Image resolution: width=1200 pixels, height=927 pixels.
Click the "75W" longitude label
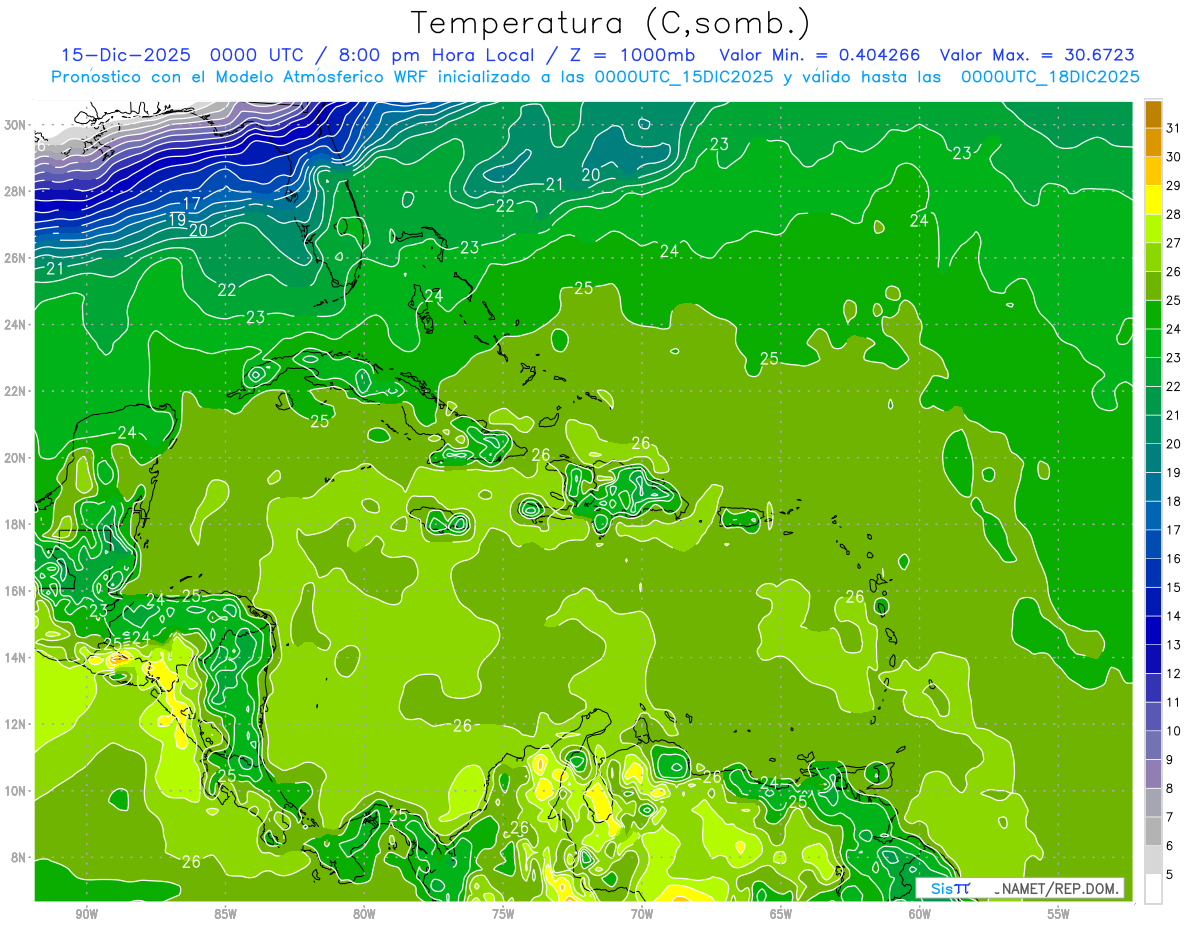503,914
